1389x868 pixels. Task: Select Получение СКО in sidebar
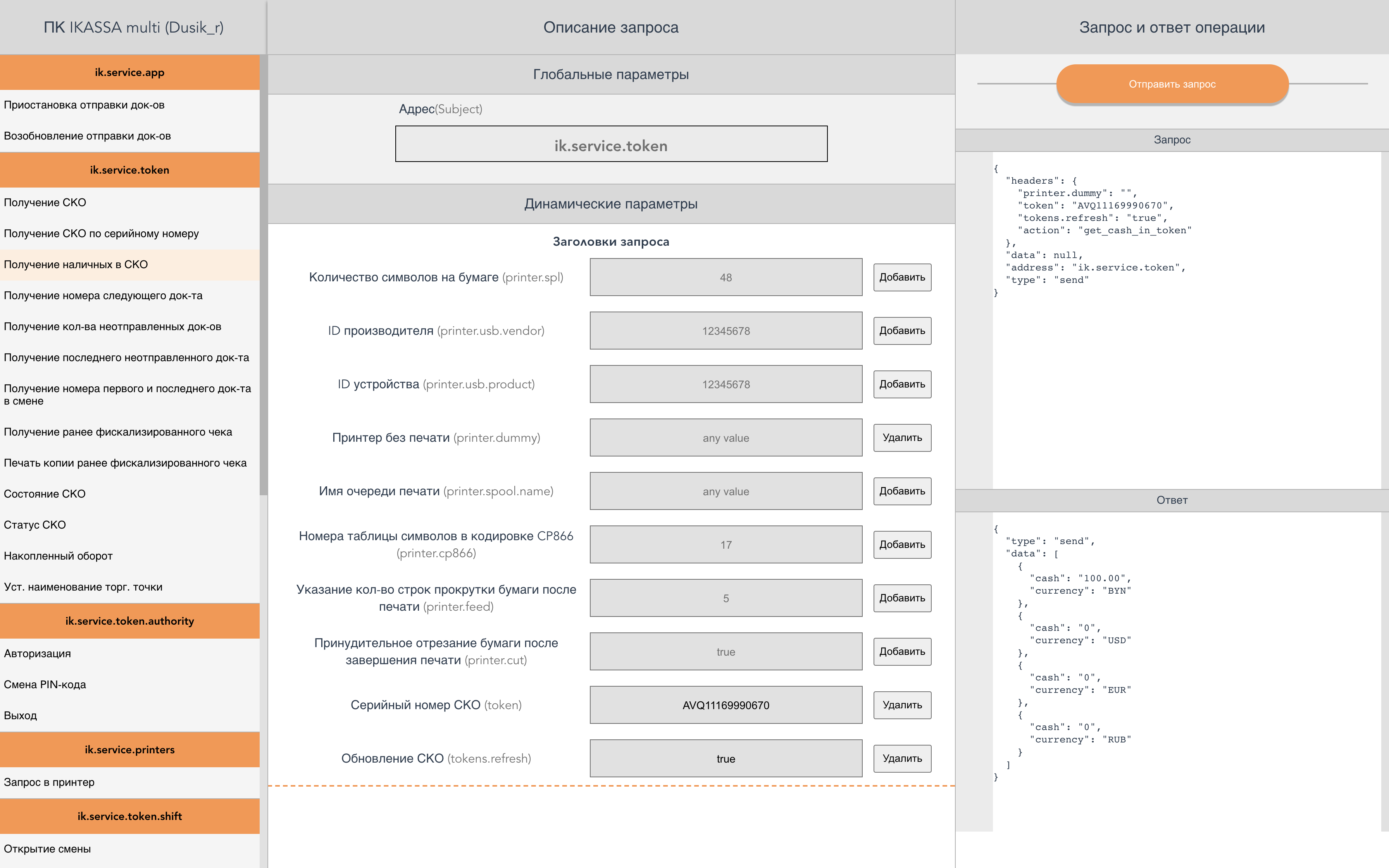45,203
